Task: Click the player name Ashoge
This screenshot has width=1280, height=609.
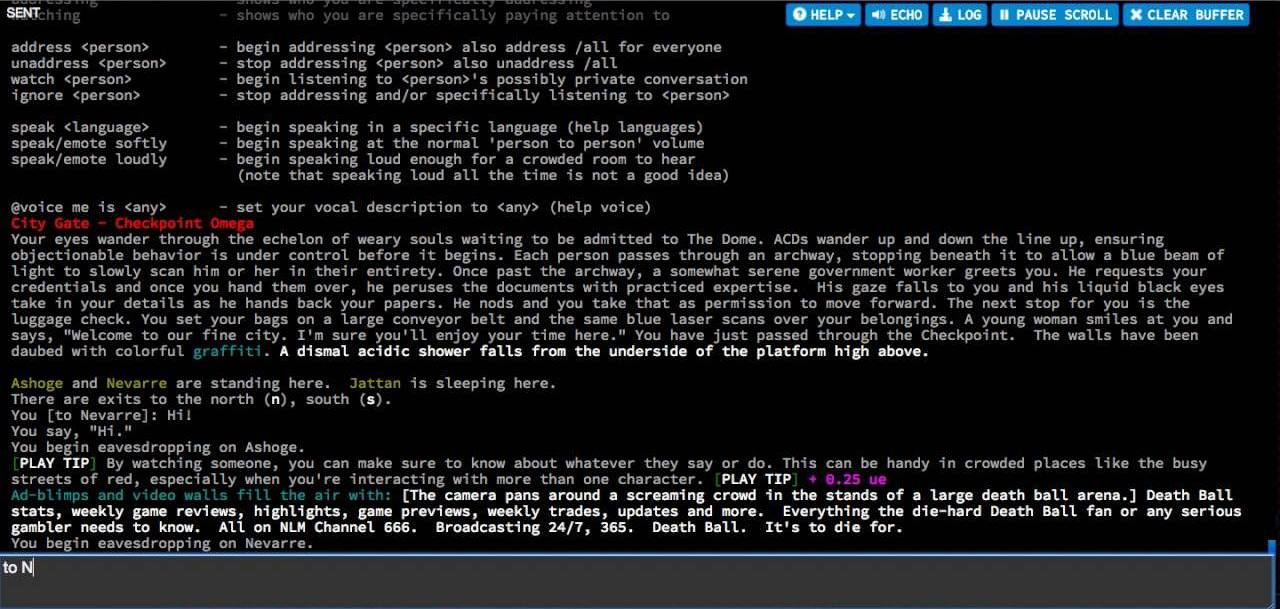Action: [x=36, y=383]
